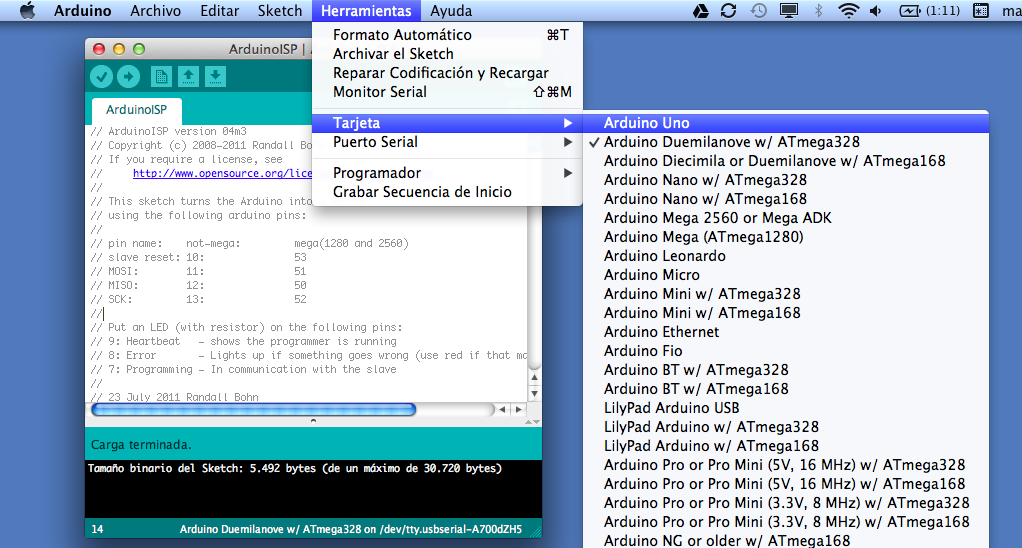Screen dimensions: 1022x548
Task: Click the Verify checkmark toolbar icon
Action: click(x=101, y=77)
